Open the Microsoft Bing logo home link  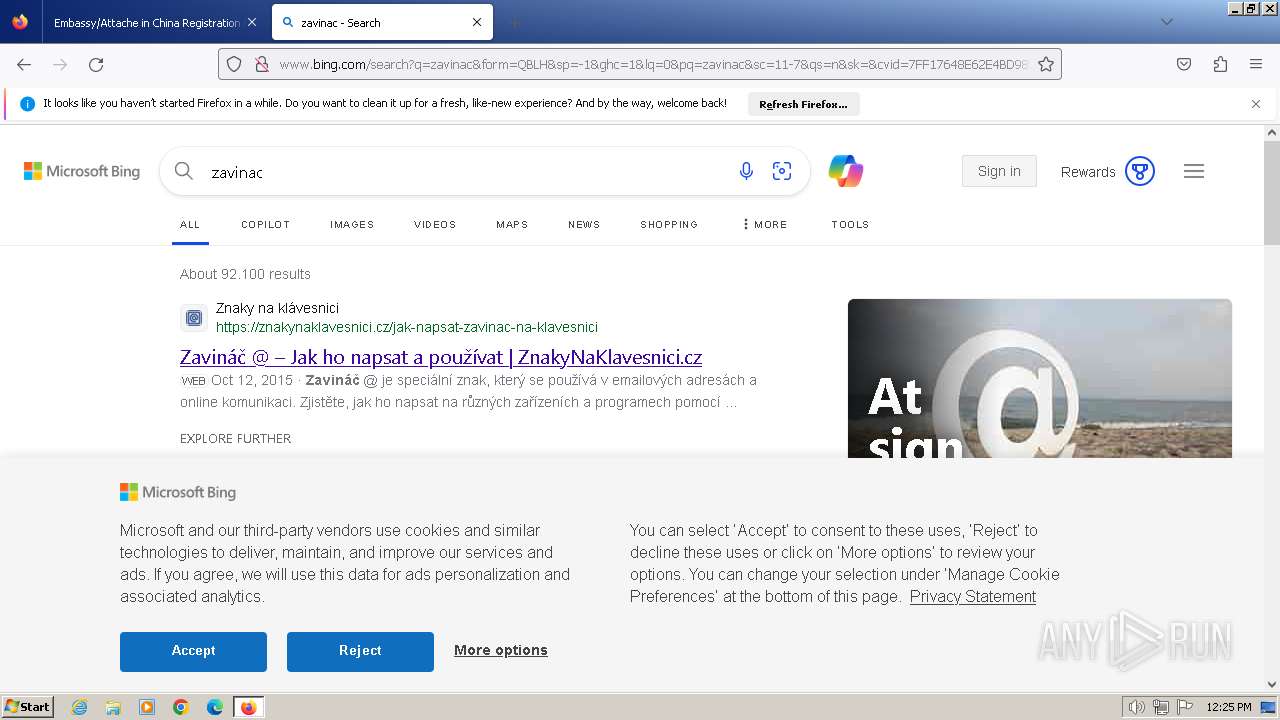pyautogui.click(x=82, y=171)
